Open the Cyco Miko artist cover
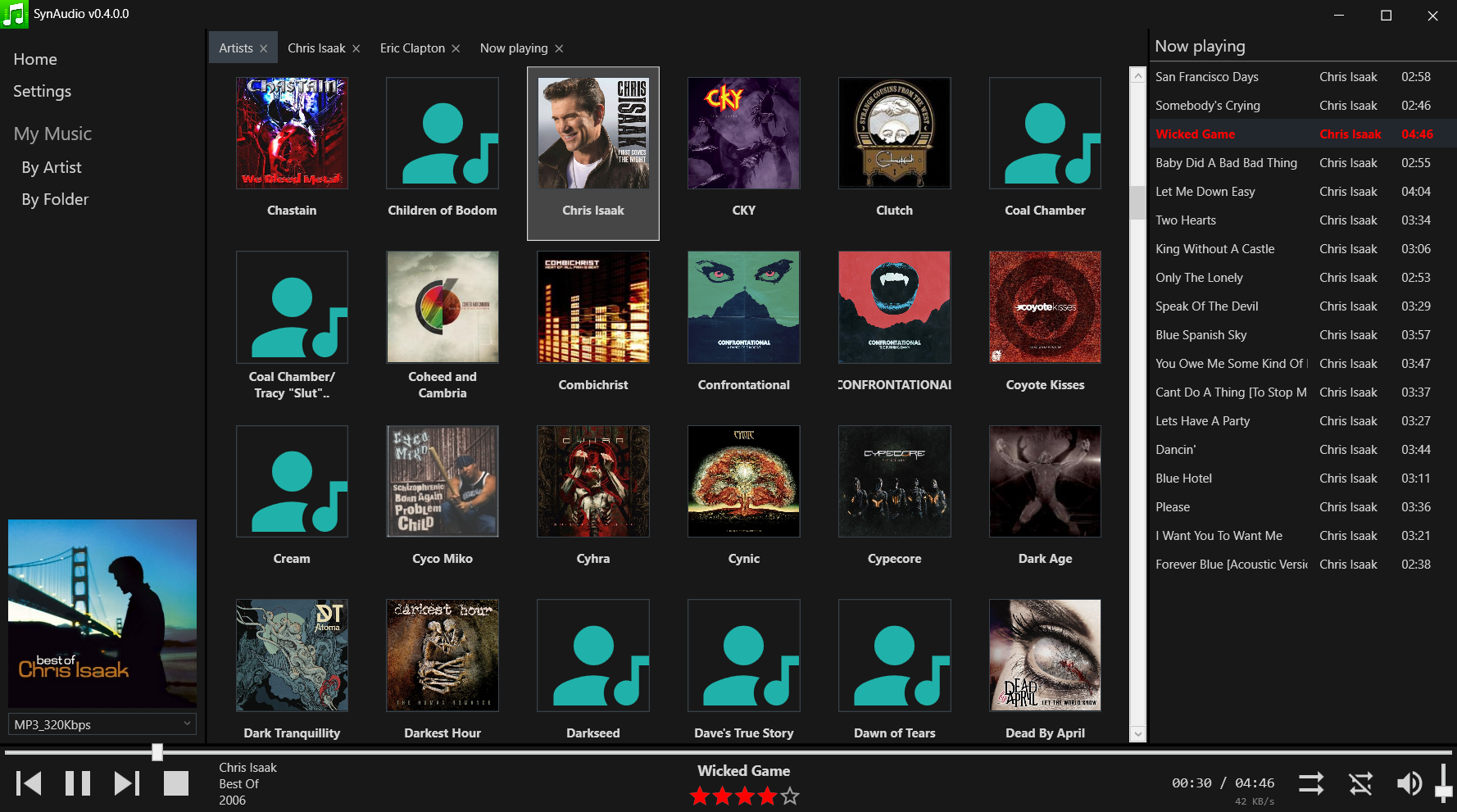This screenshot has height=812, width=1457. (443, 481)
